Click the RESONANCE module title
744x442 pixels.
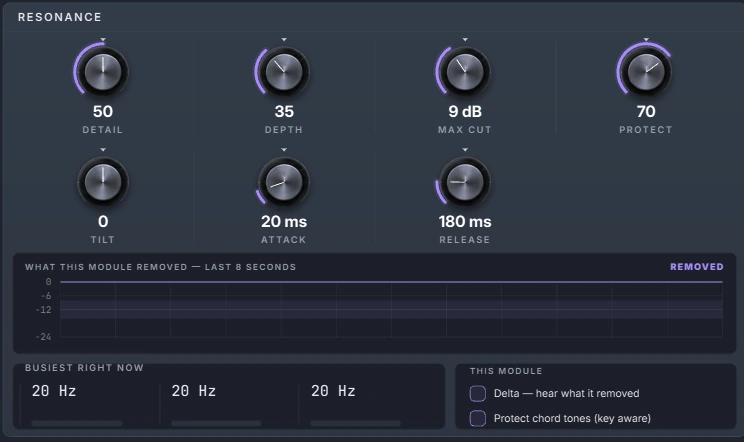60,17
